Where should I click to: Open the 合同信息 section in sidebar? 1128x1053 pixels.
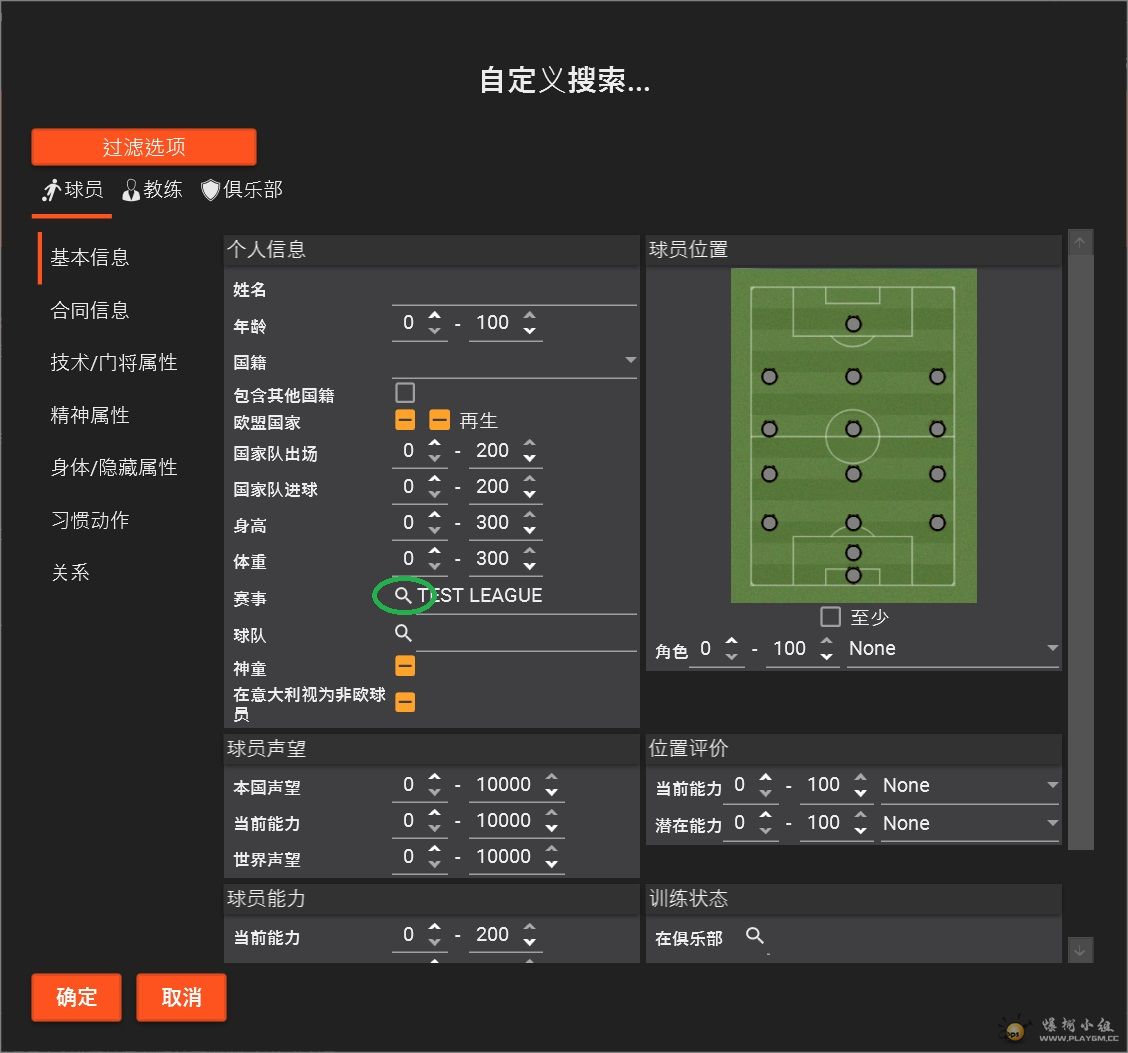click(x=89, y=310)
